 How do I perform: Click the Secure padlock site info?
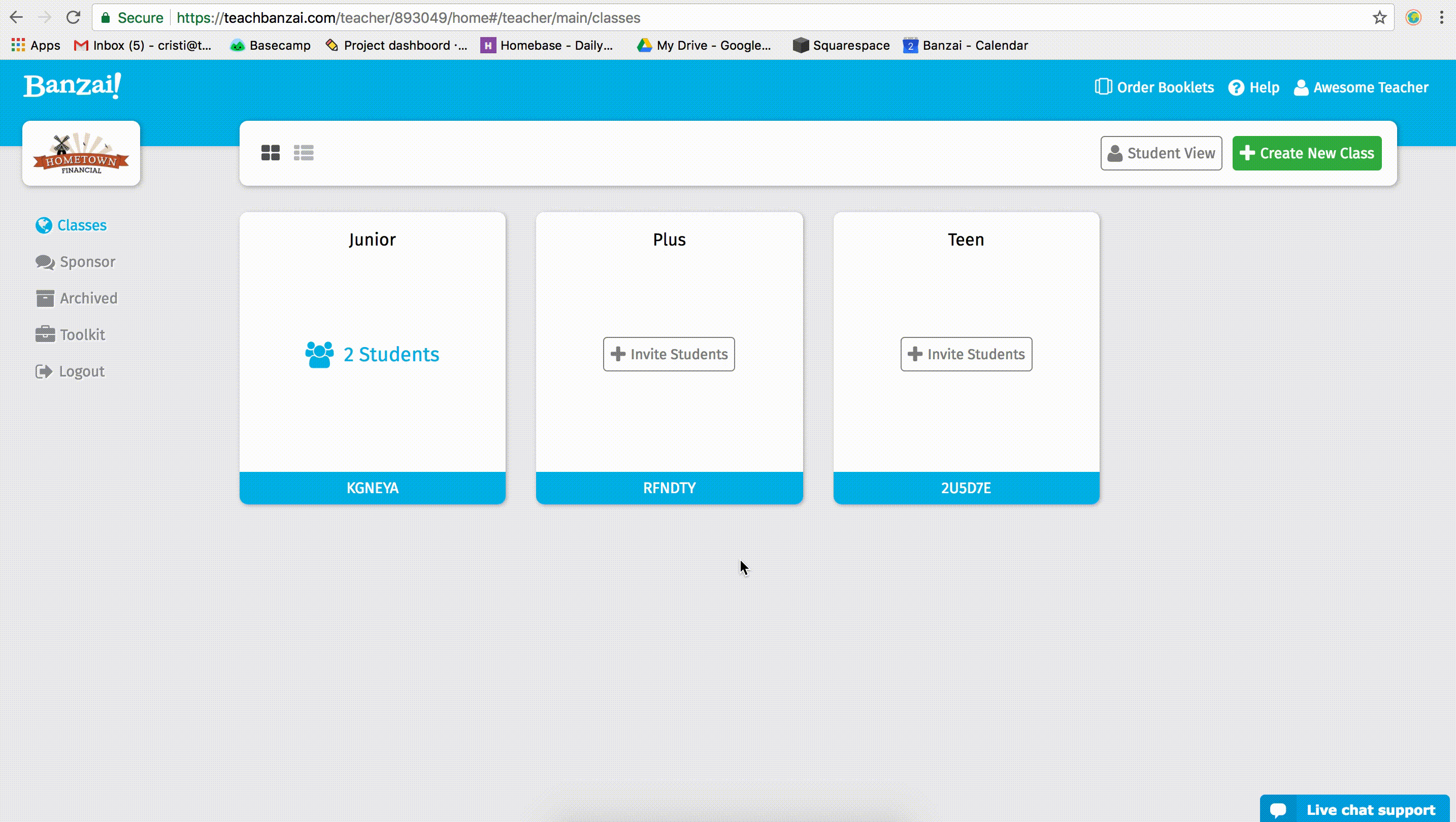click(131, 18)
